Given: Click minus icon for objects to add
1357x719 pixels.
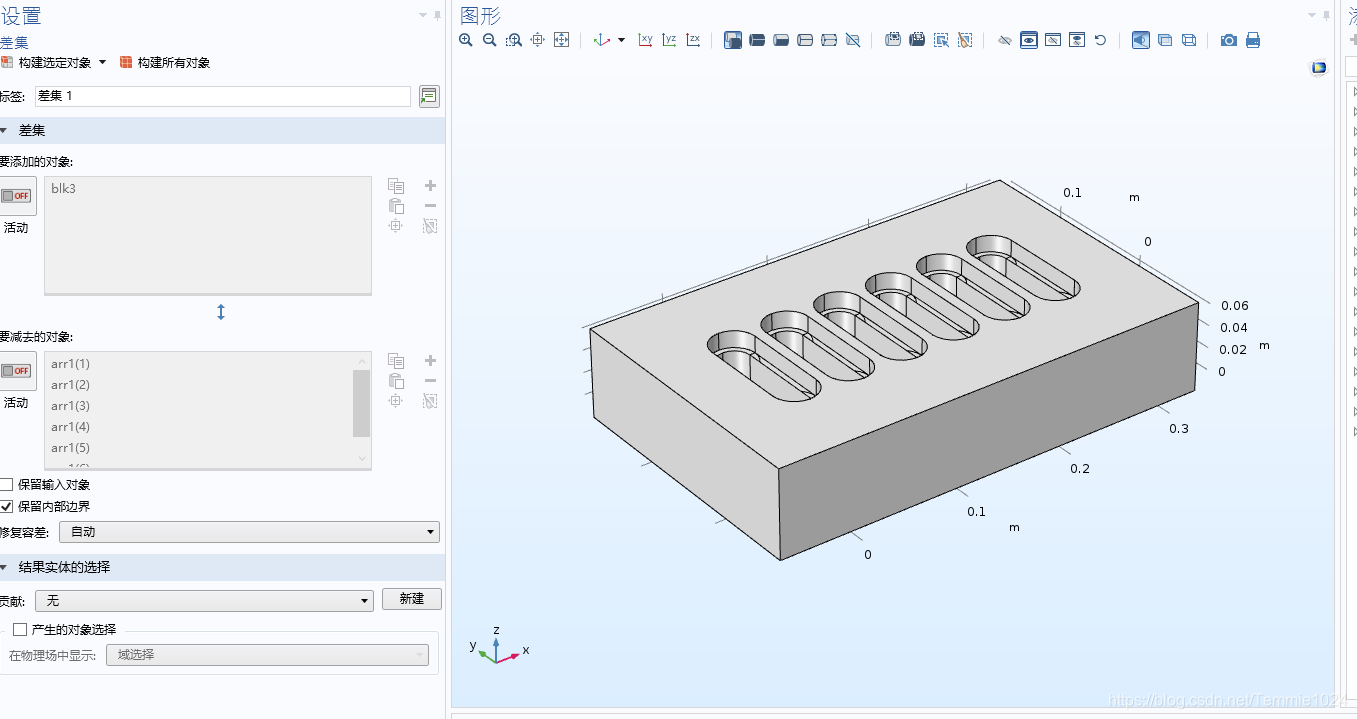Looking at the screenshot, I should (x=430, y=206).
